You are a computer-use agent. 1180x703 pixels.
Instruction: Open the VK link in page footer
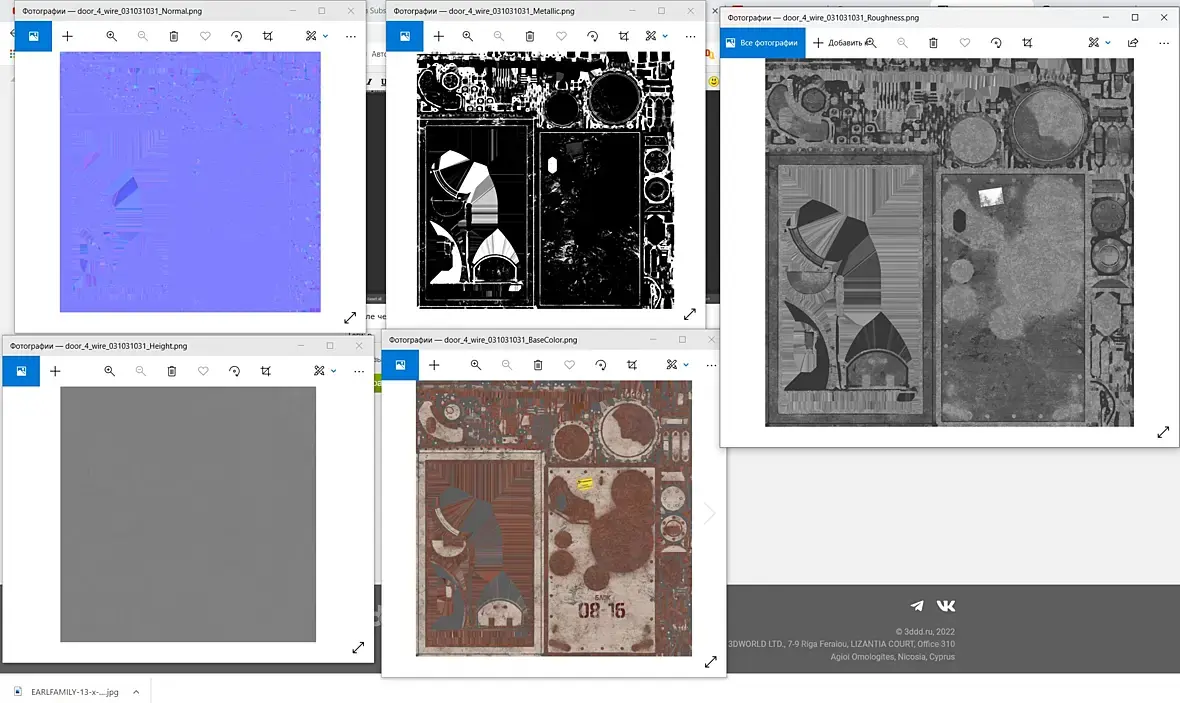click(946, 606)
